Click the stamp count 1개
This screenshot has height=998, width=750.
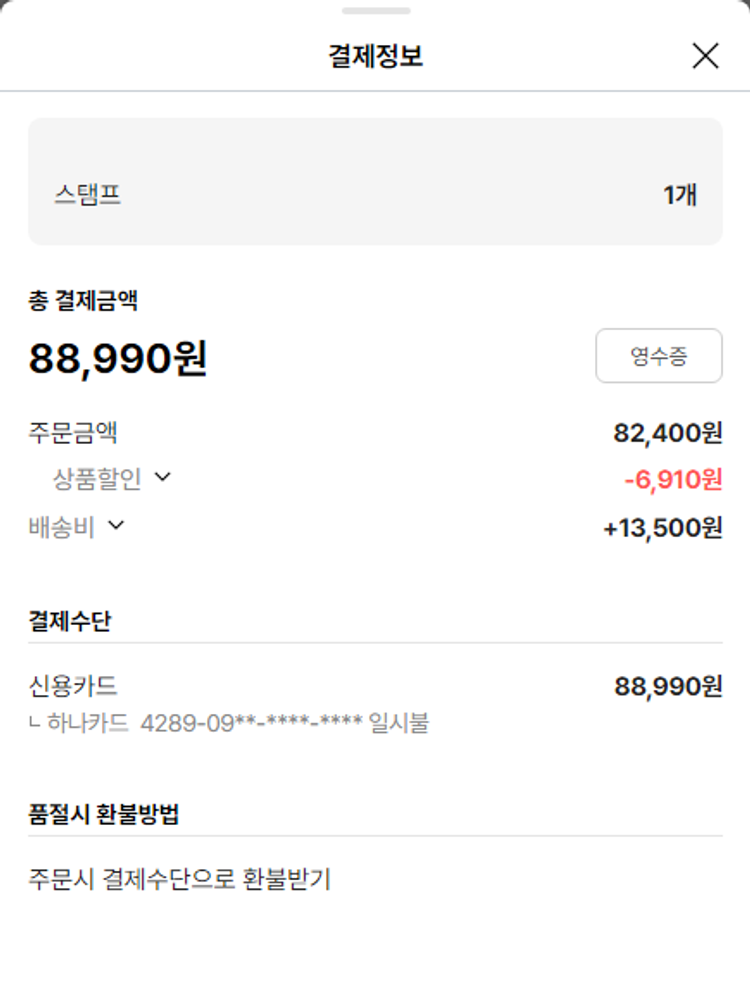click(x=680, y=194)
